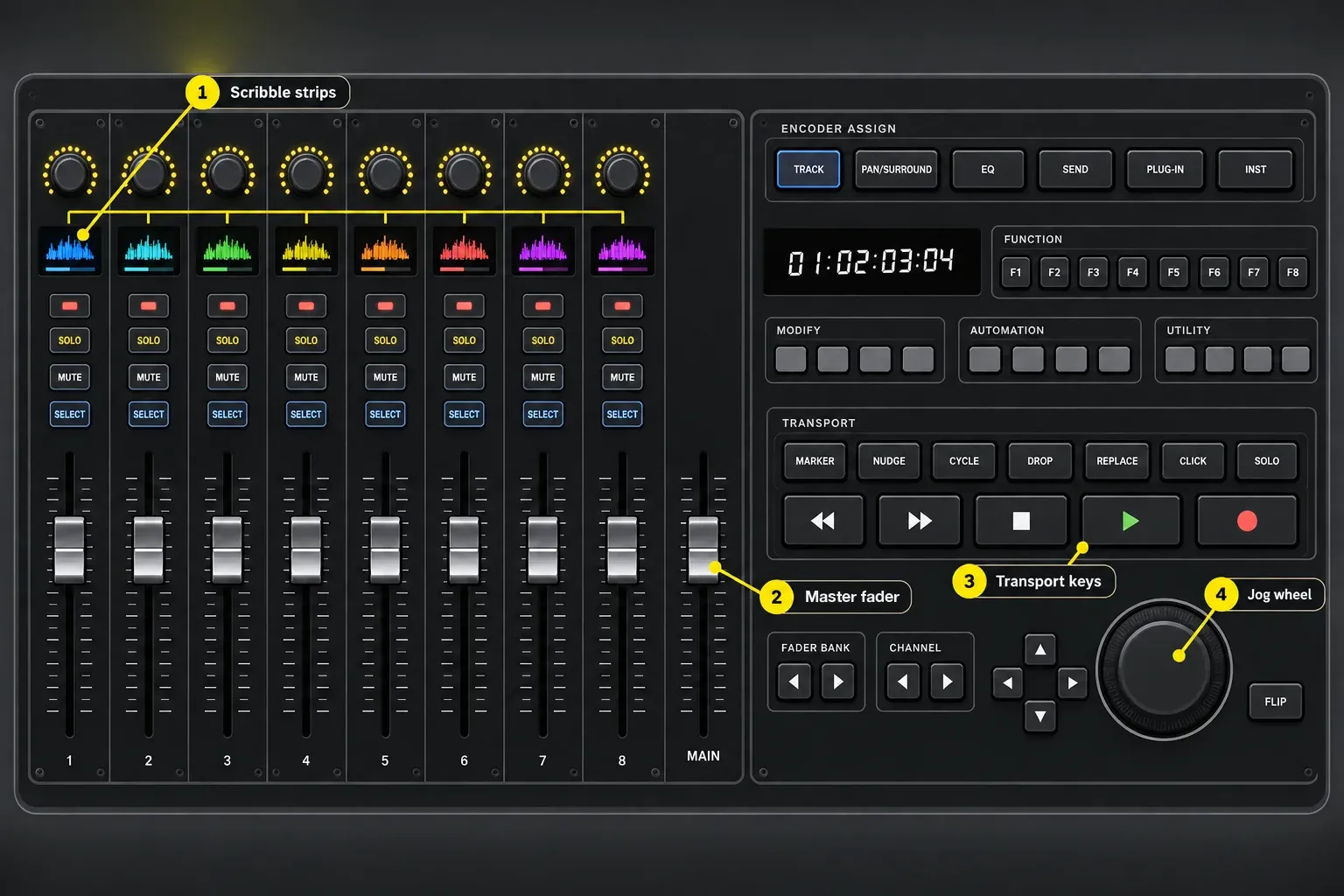Click the NUDGE transport button
Screen dimensions: 1344x896
[x=889, y=461]
